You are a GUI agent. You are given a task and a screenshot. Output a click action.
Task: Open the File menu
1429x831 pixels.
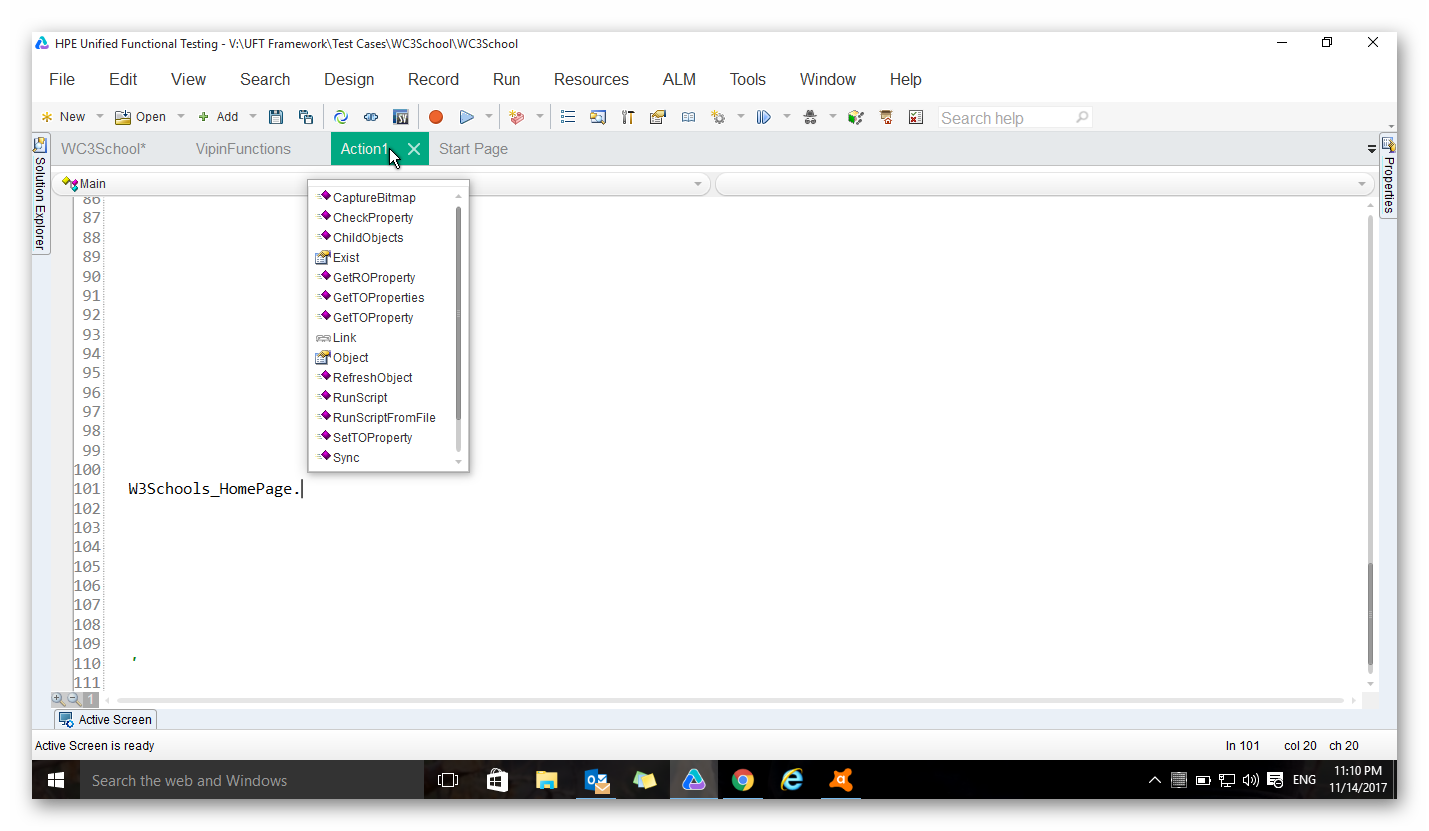pos(62,79)
